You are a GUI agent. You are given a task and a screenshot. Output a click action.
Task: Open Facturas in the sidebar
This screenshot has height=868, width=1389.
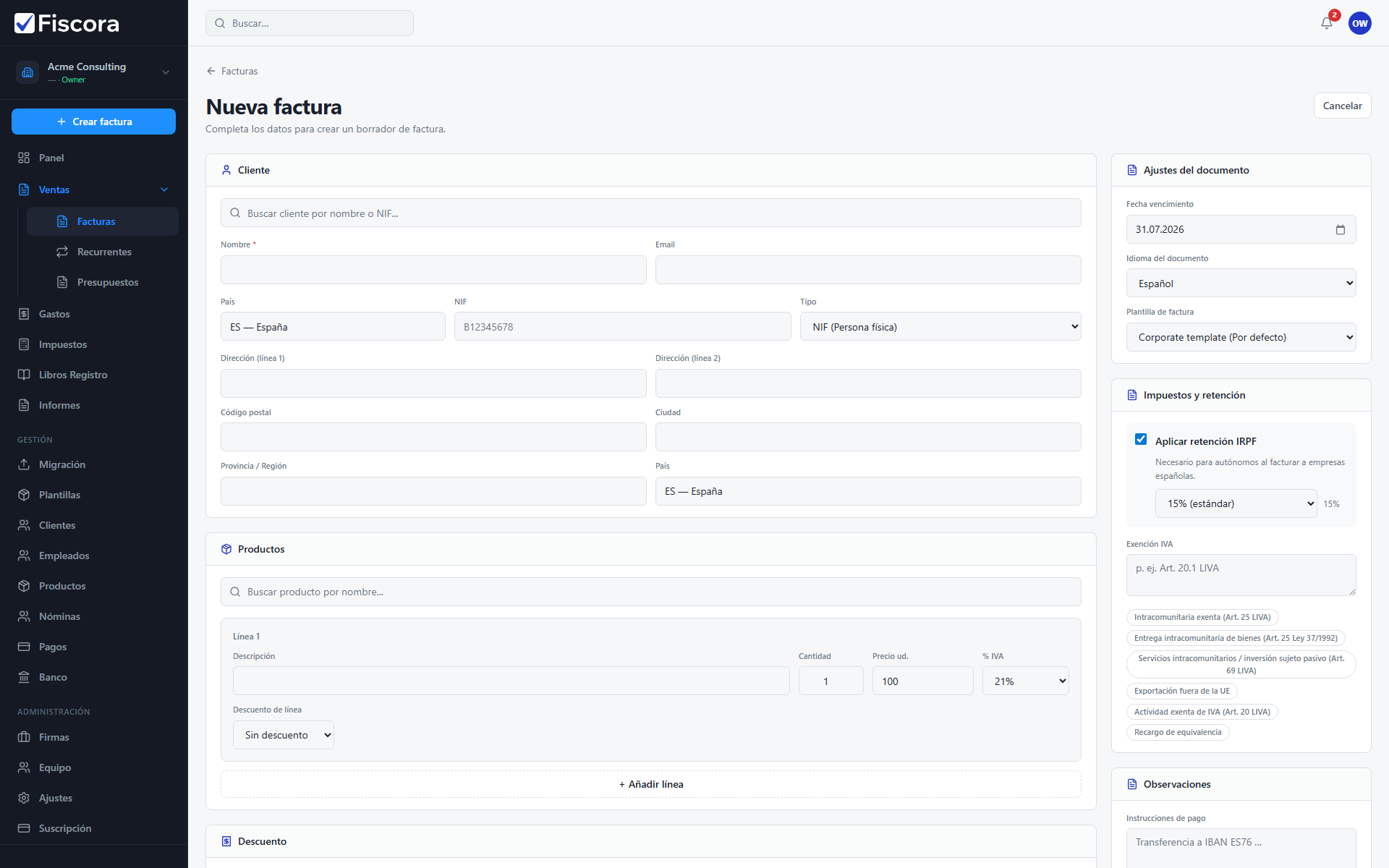click(103, 221)
